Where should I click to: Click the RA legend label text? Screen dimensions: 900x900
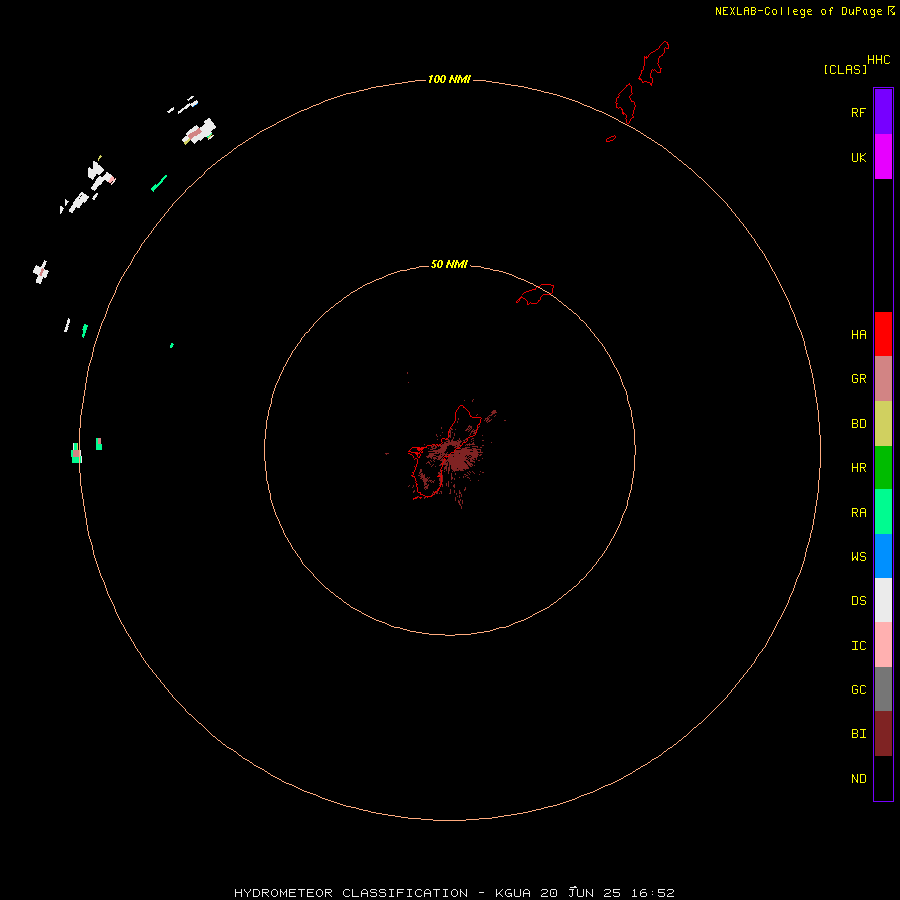click(x=859, y=513)
